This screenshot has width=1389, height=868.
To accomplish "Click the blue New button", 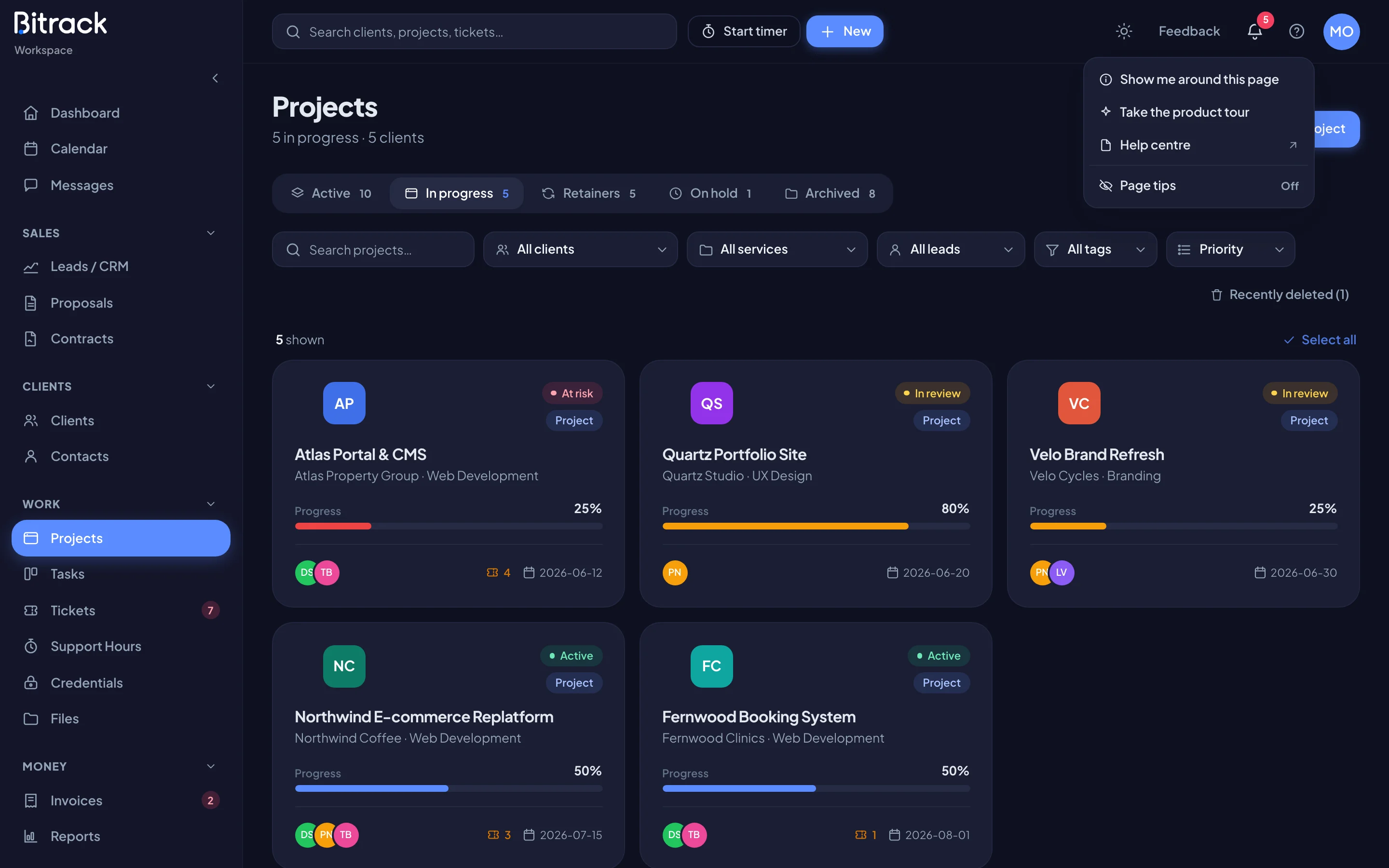I will (x=844, y=31).
